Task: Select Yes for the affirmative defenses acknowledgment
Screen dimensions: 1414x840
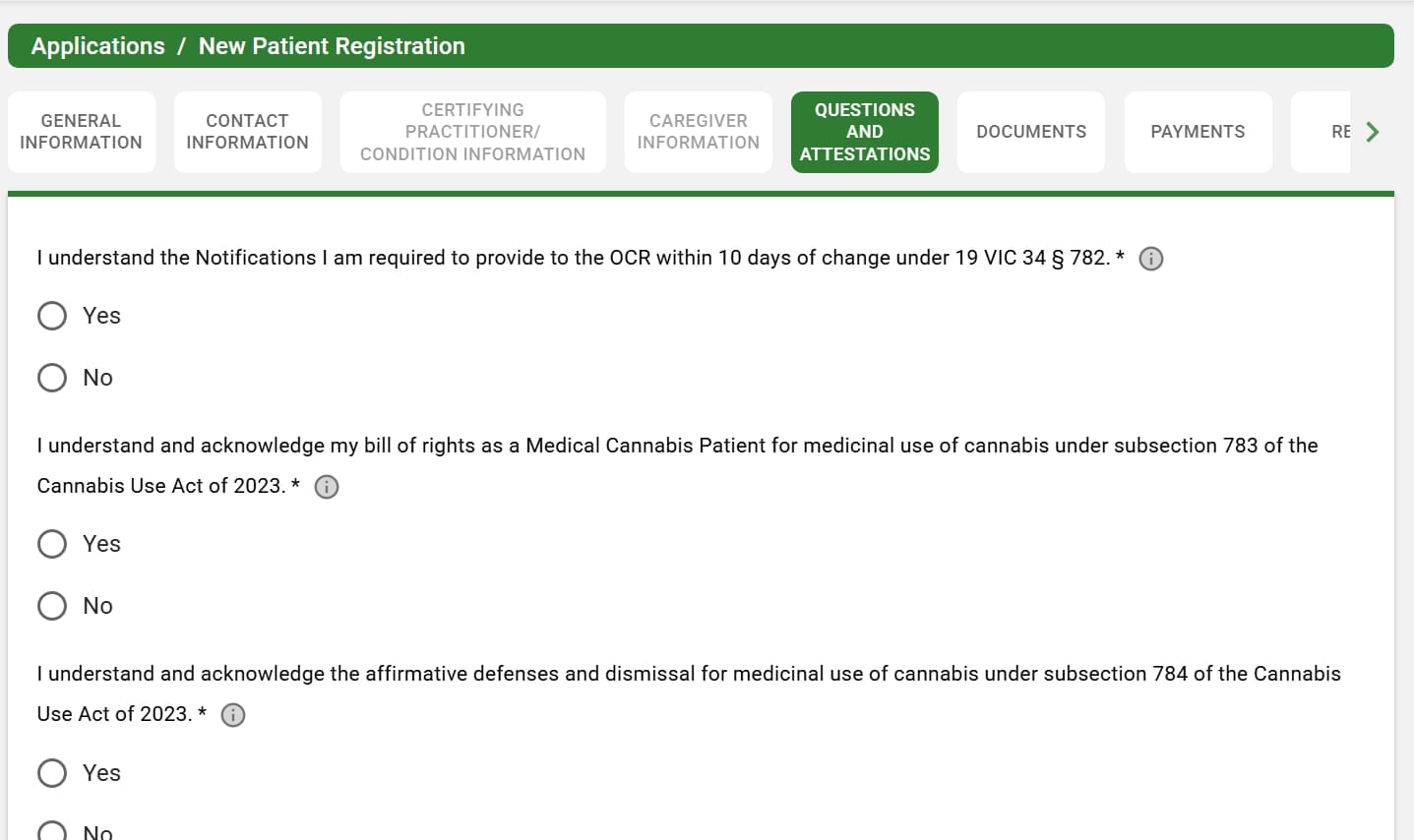Action: pyautogui.click(x=52, y=773)
